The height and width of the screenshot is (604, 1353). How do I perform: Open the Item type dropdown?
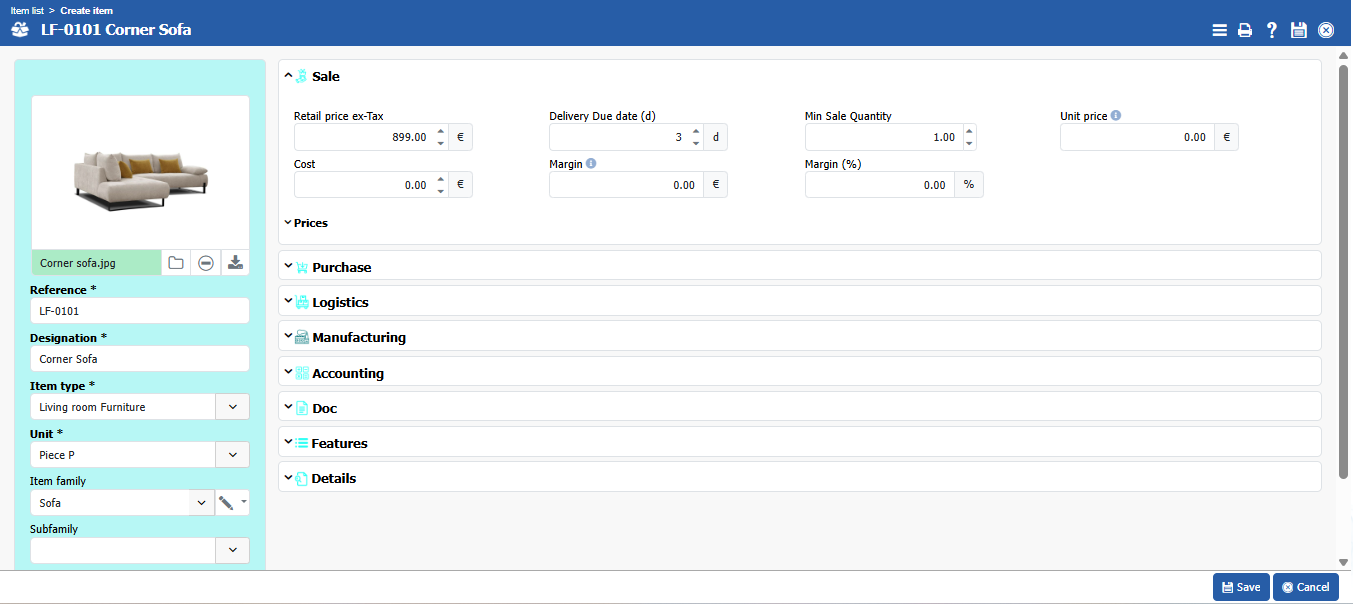pos(232,407)
